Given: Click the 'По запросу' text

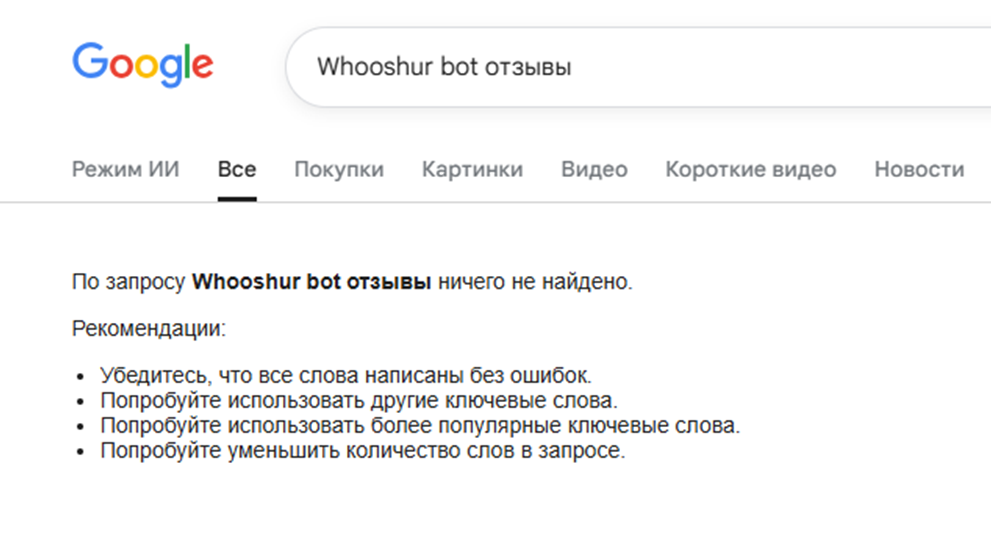Looking at the screenshot, I should 129,283.
